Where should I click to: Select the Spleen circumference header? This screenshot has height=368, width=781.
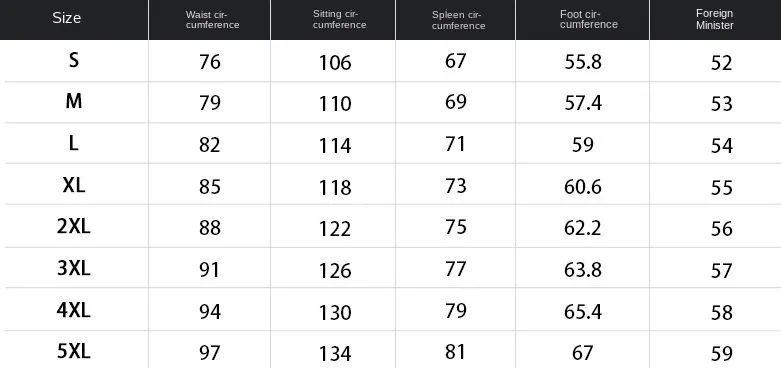click(458, 20)
